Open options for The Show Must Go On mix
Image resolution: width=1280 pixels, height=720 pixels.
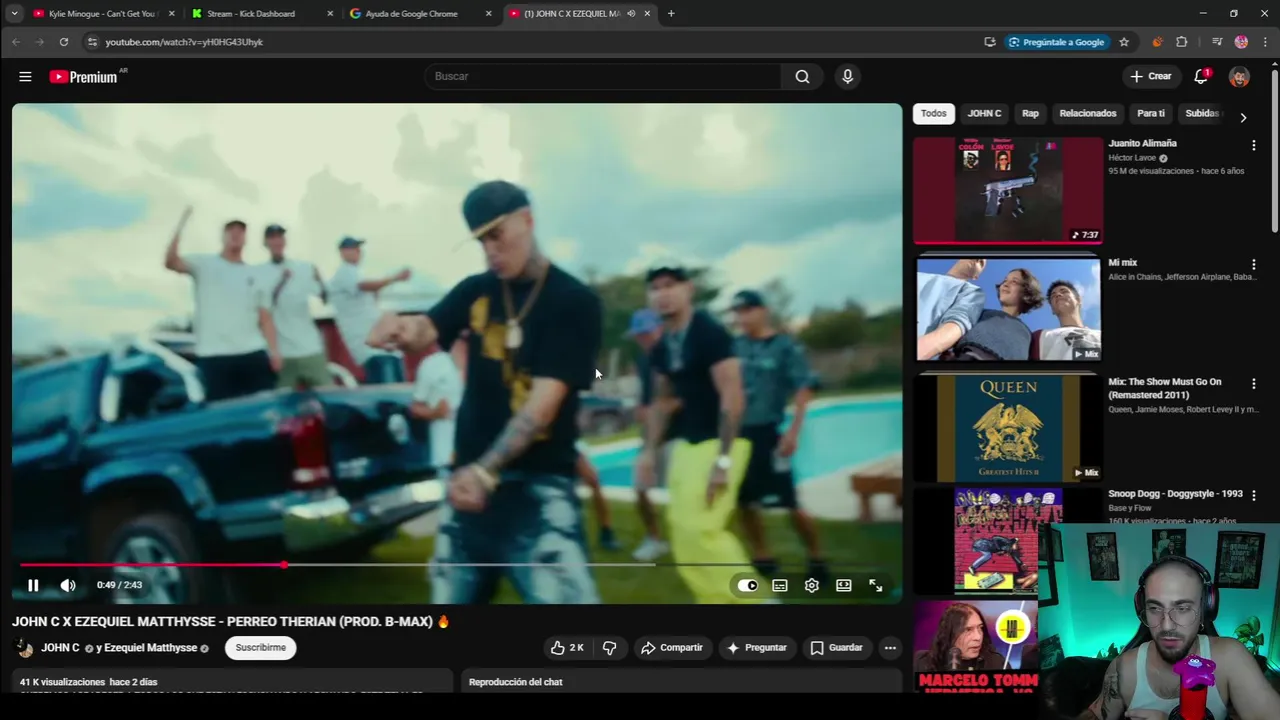[1253, 384]
